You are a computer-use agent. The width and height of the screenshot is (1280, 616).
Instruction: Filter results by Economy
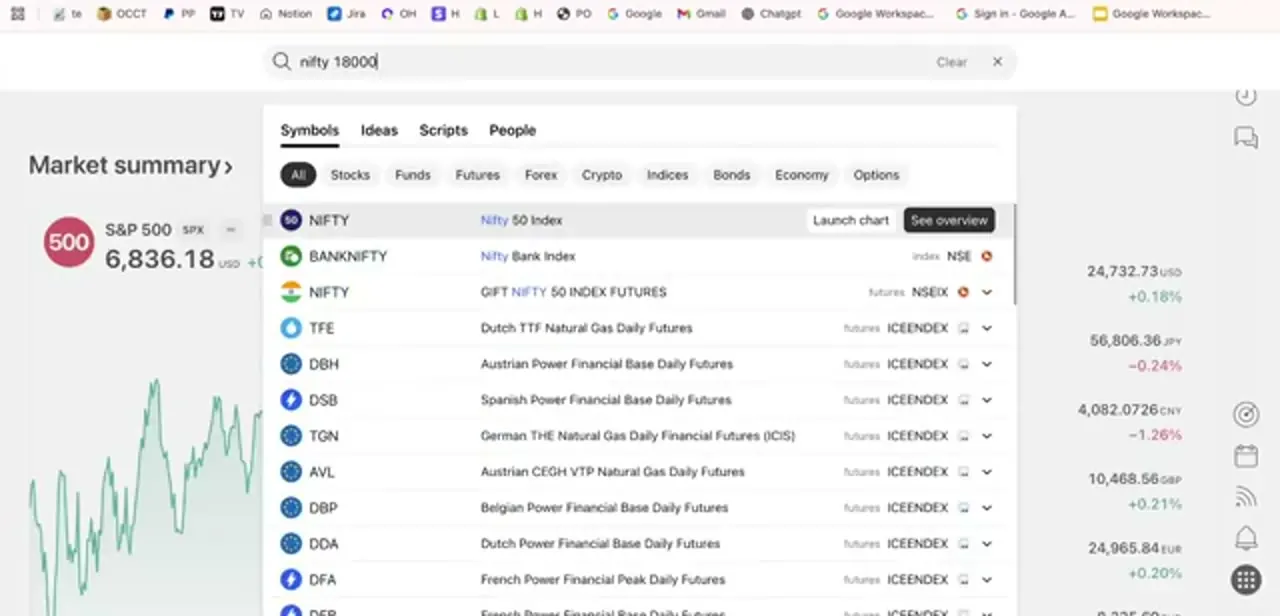pyautogui.click(x=802, y=175)
